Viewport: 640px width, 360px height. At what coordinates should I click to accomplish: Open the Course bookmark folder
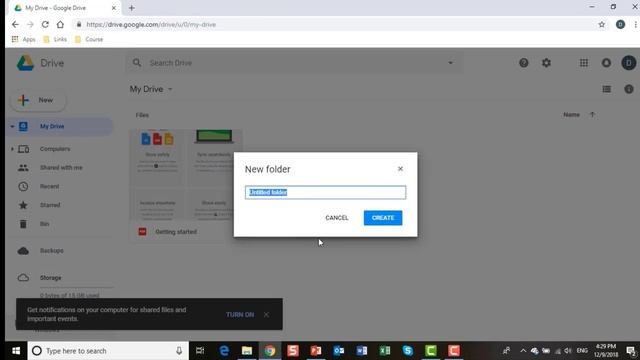89,39
